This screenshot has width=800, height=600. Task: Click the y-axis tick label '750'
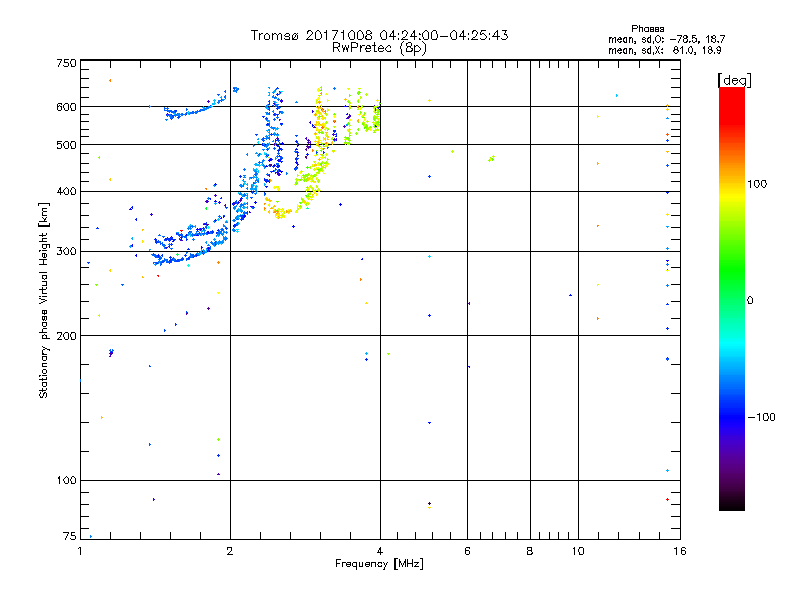coord(67,63)
